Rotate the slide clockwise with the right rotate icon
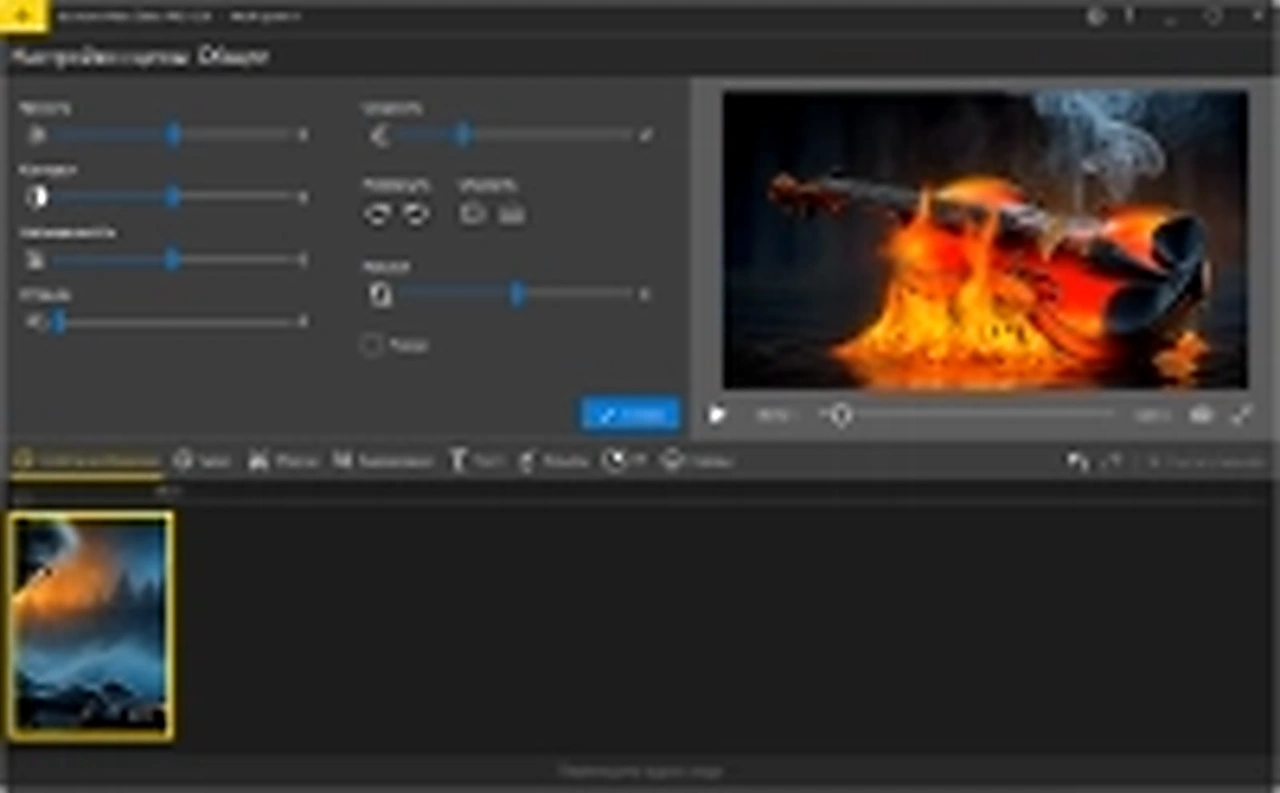Image resolution: width=1280 pixels, height=793 pixels. point(416,214)
